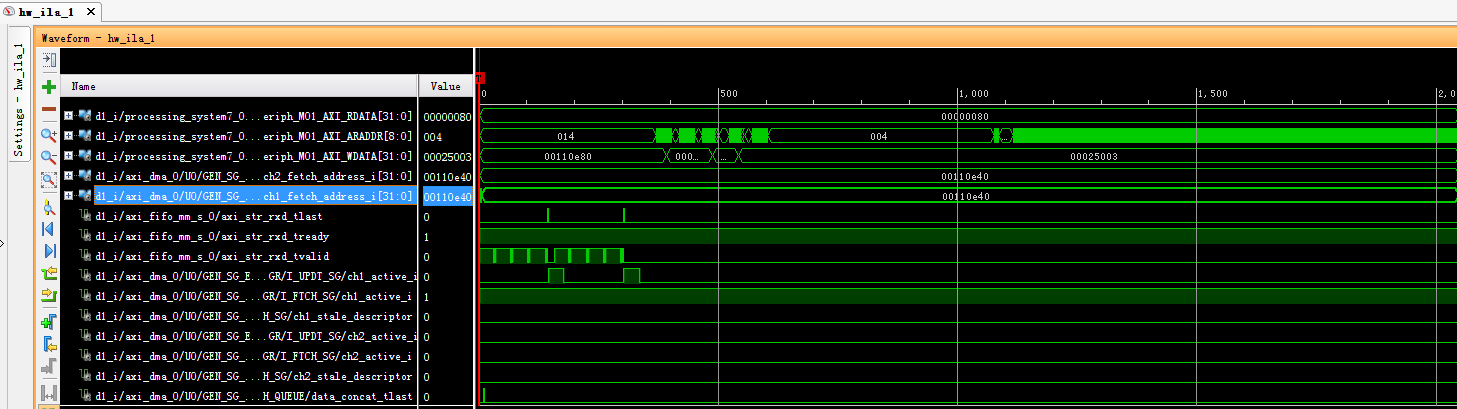Close the hw_ila_1 tab

pyautogui.click(x=92, y=13)
